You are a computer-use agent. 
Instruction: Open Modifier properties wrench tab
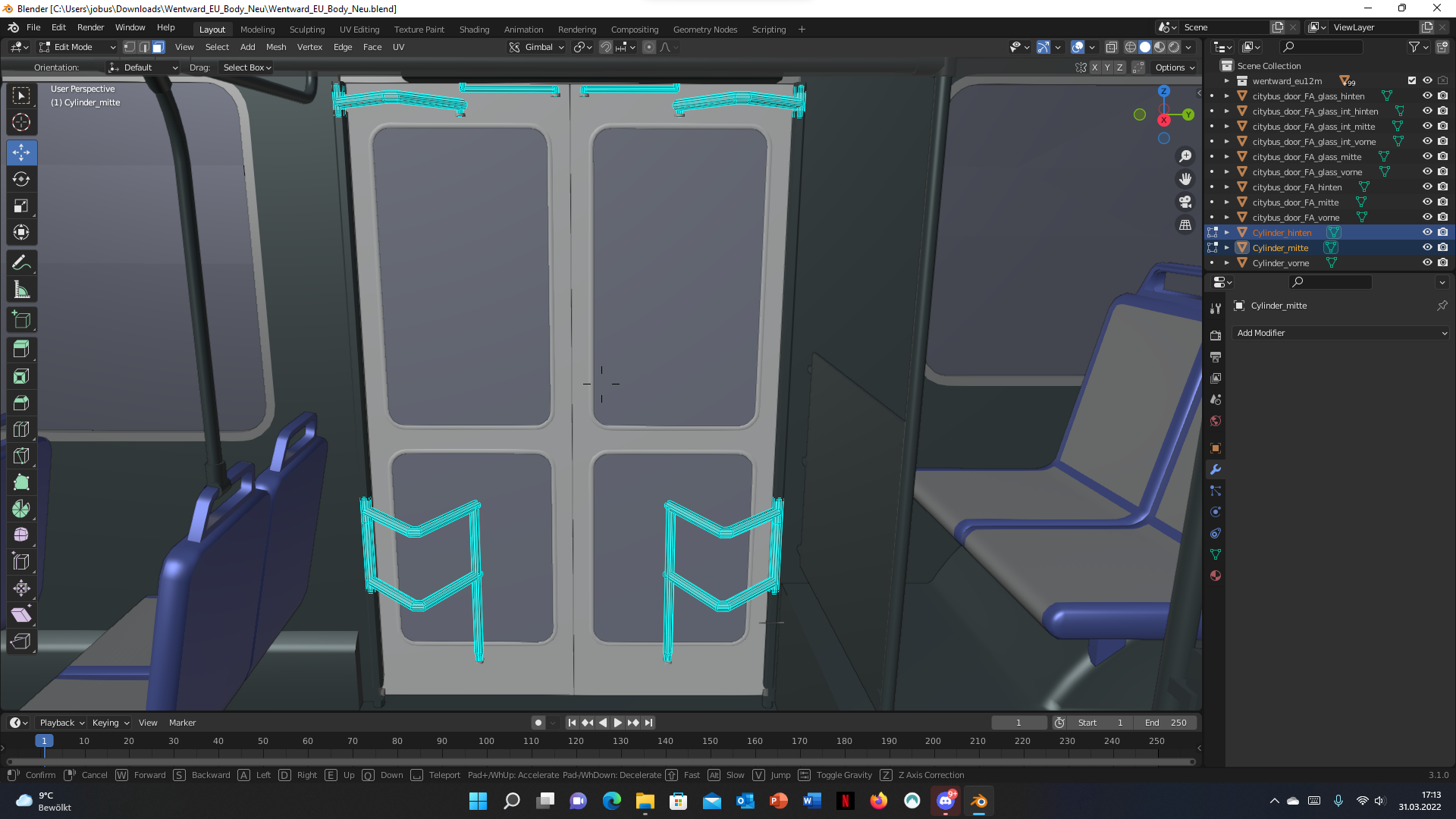[1216, 469]
